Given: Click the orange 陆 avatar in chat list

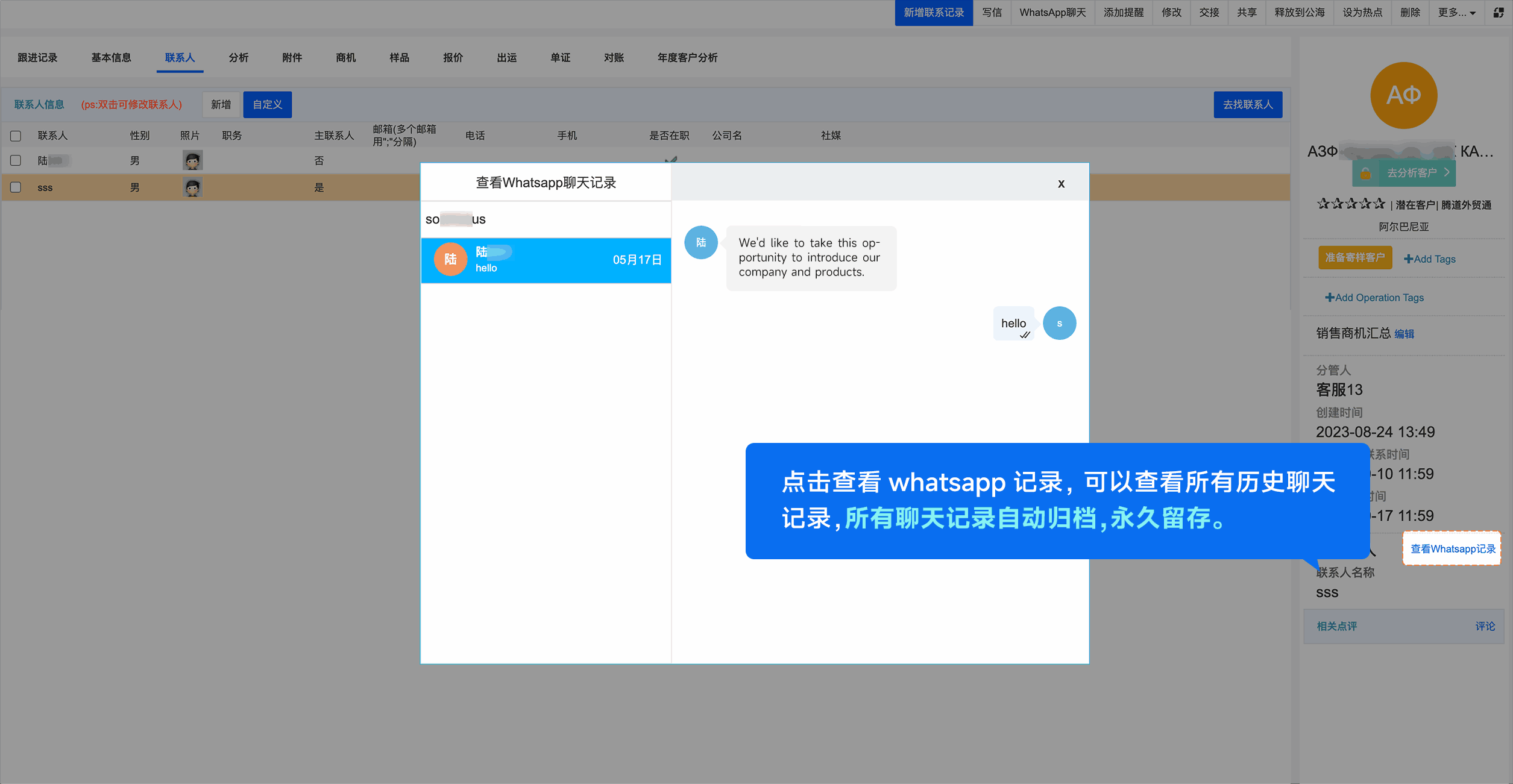Looking at the screenshot, I should pyautogui.click(x=450, y=260).
